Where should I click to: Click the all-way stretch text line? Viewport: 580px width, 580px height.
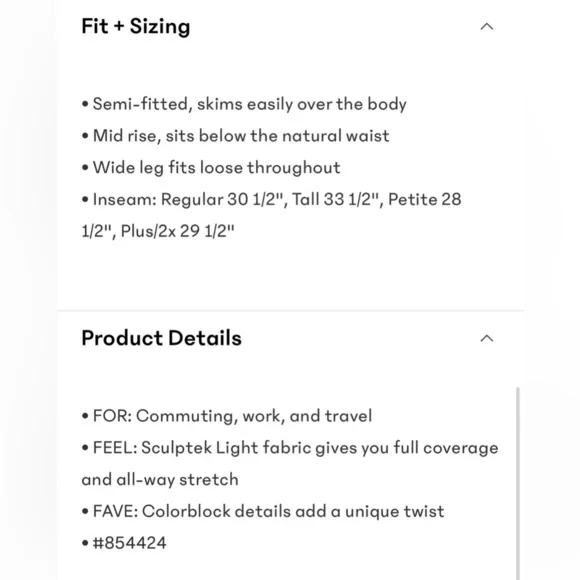[160, 479]
